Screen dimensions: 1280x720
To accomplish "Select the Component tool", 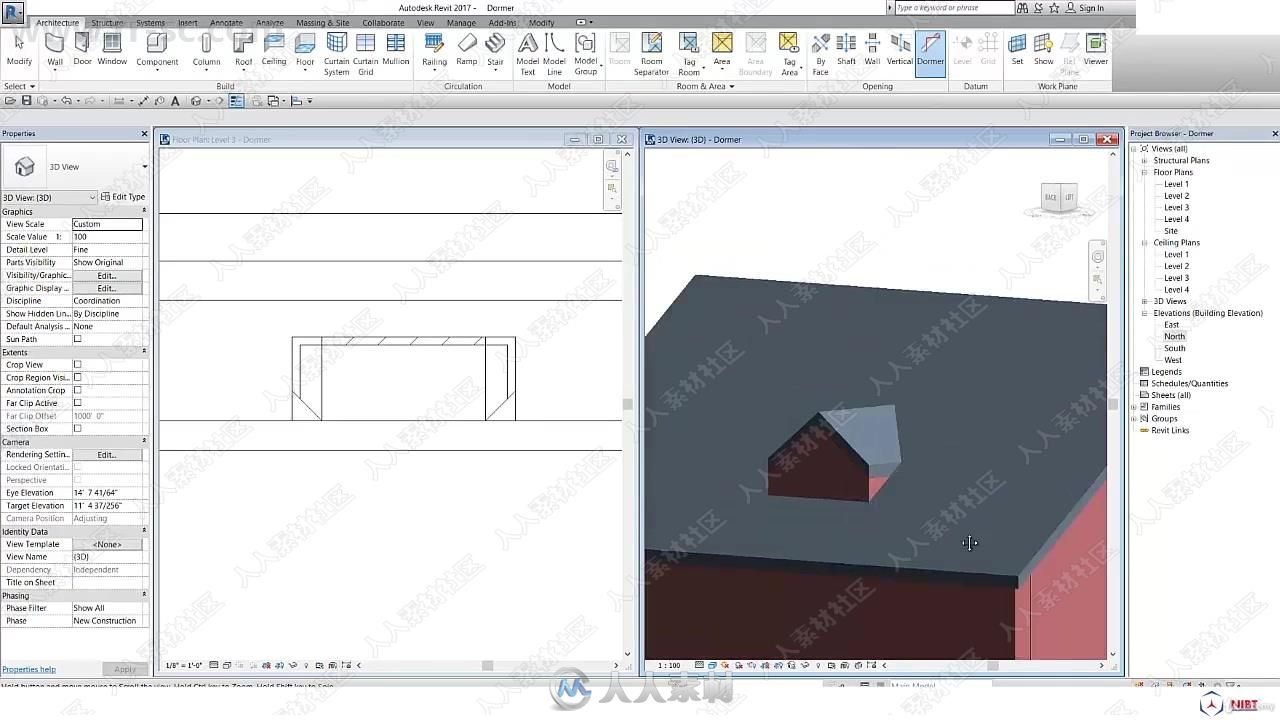I will coord(157,50).
